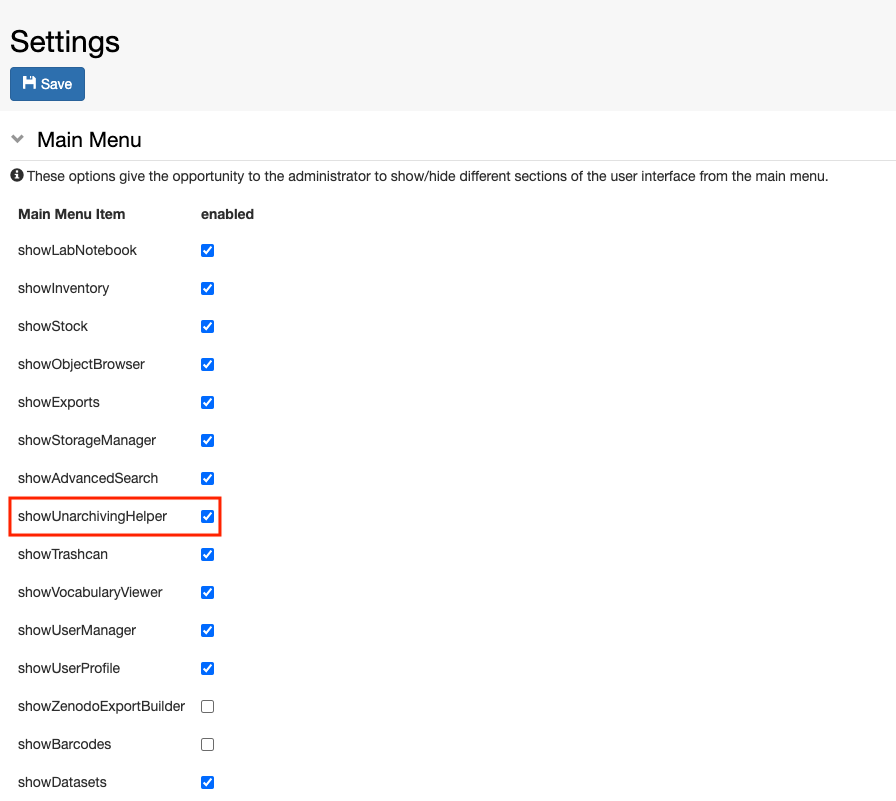Disable showStorageManager checkbox

click(207, 440)
